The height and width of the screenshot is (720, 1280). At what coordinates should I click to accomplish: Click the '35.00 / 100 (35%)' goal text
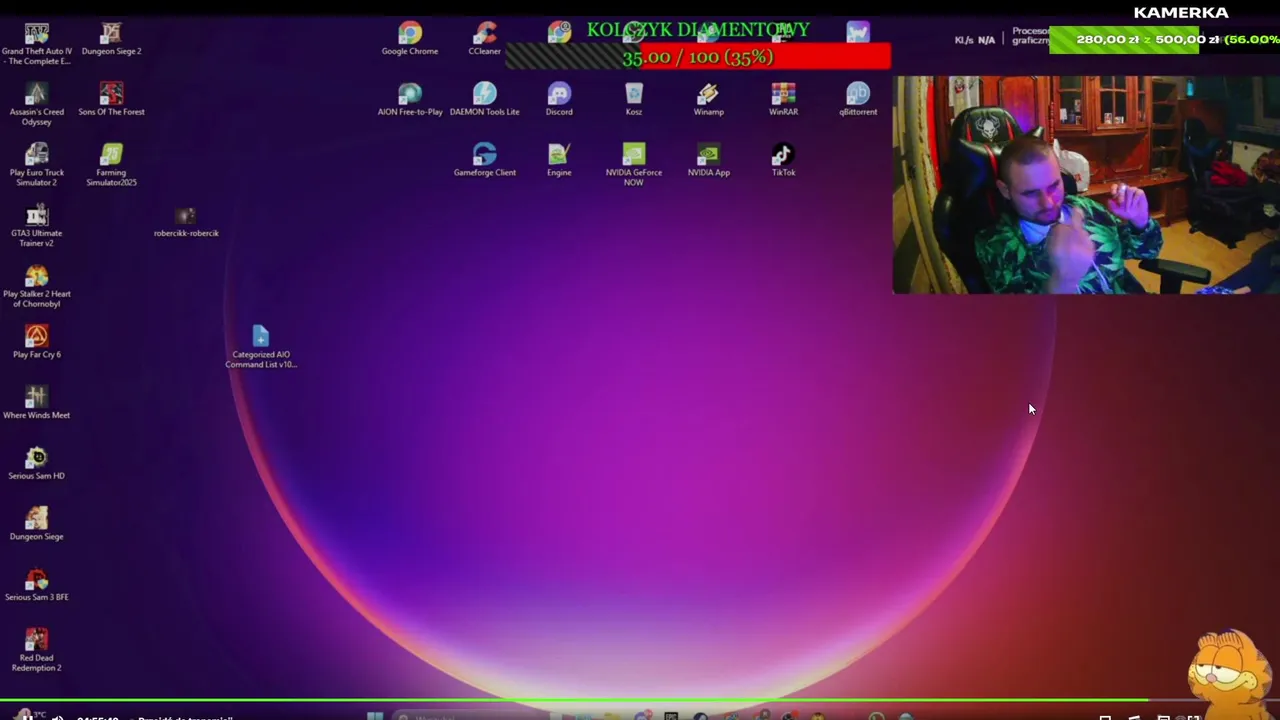(x=697, y=57)
